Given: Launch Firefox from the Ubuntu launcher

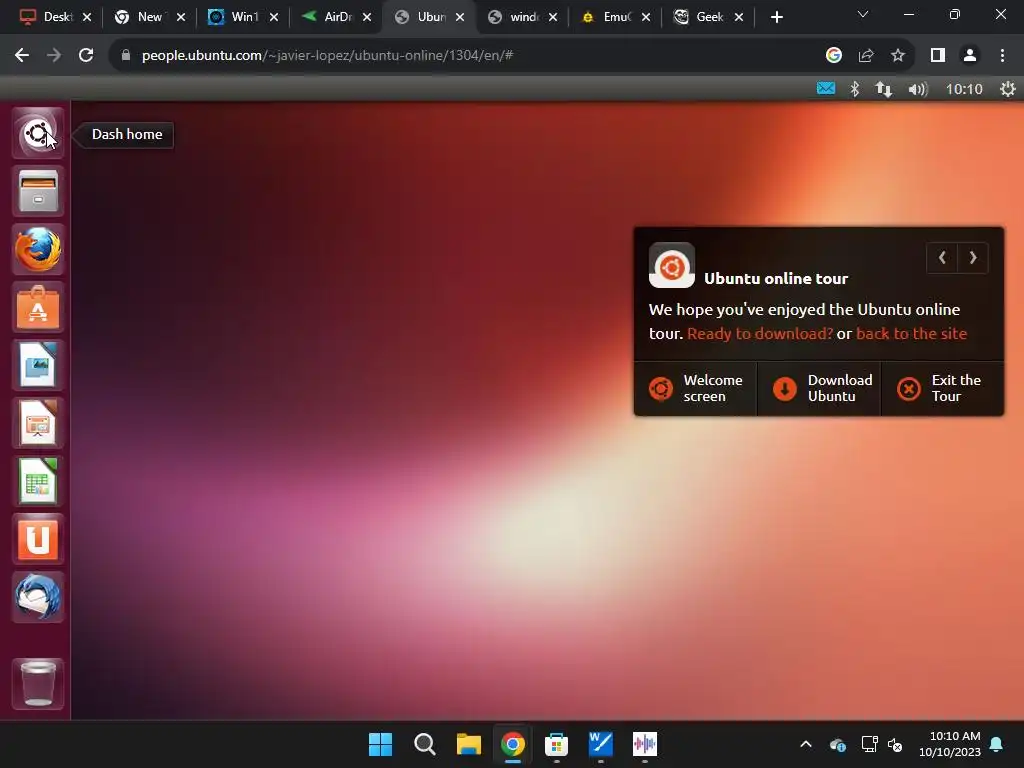Looking at the screenshot, I should pos(38,249).
